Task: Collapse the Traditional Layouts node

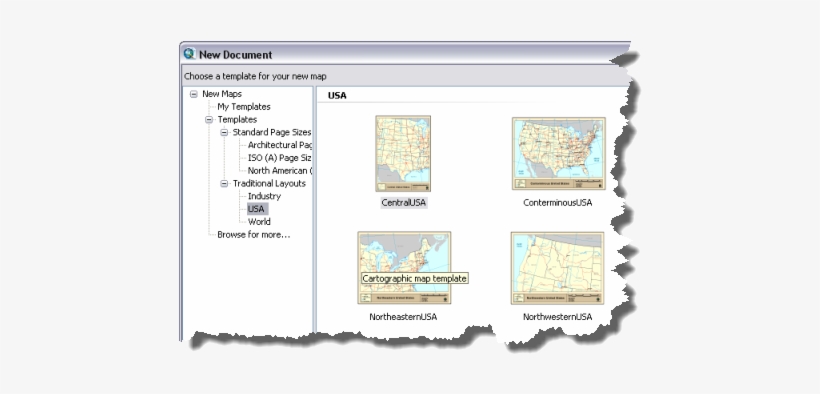Action: 224,184
